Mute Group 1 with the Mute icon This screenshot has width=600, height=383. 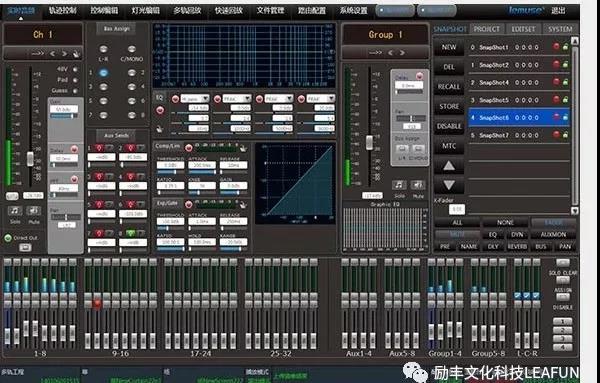pyautogui.click(x=418, y=185)
